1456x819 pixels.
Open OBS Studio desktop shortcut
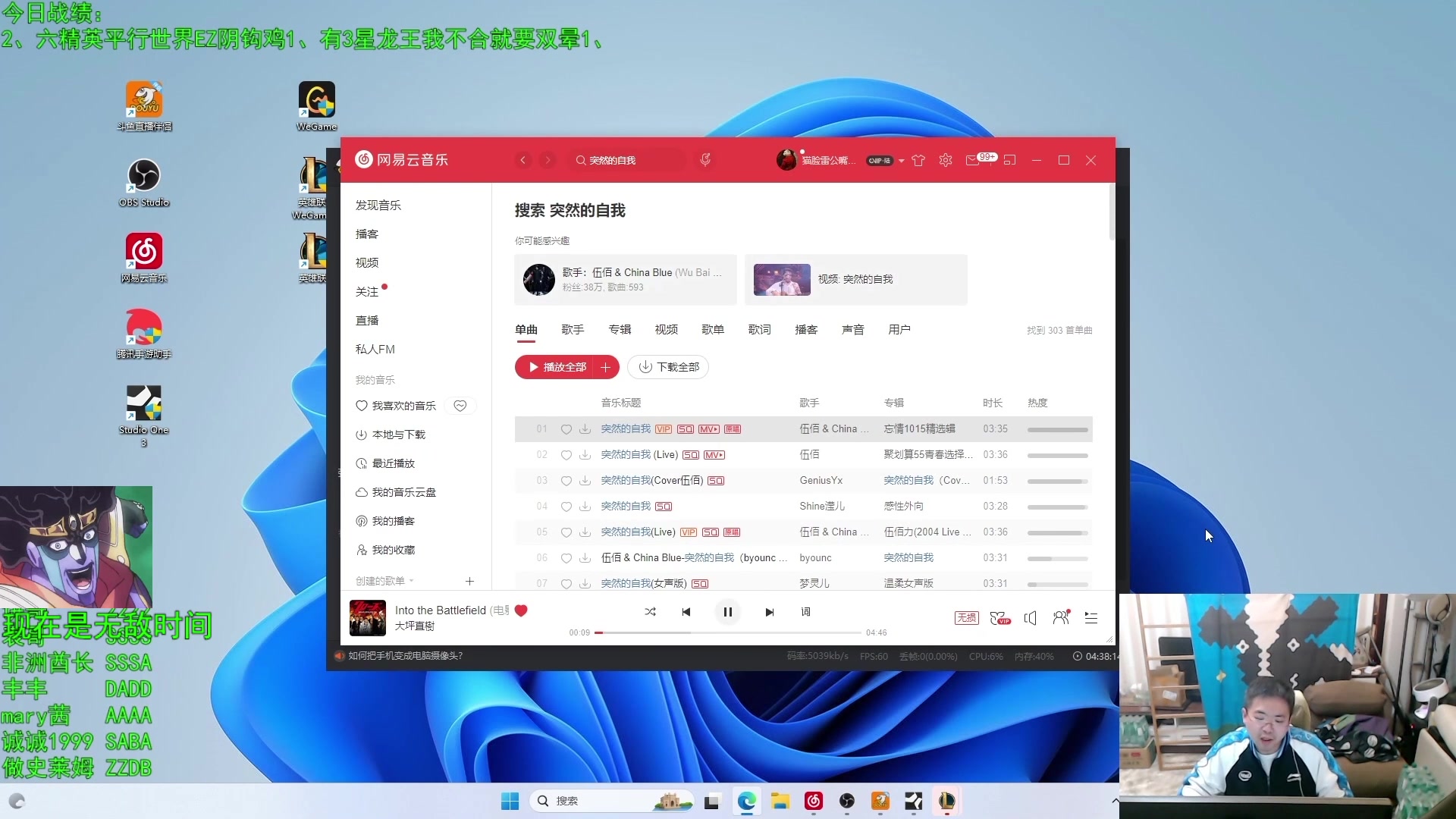(x=143, y=183)
